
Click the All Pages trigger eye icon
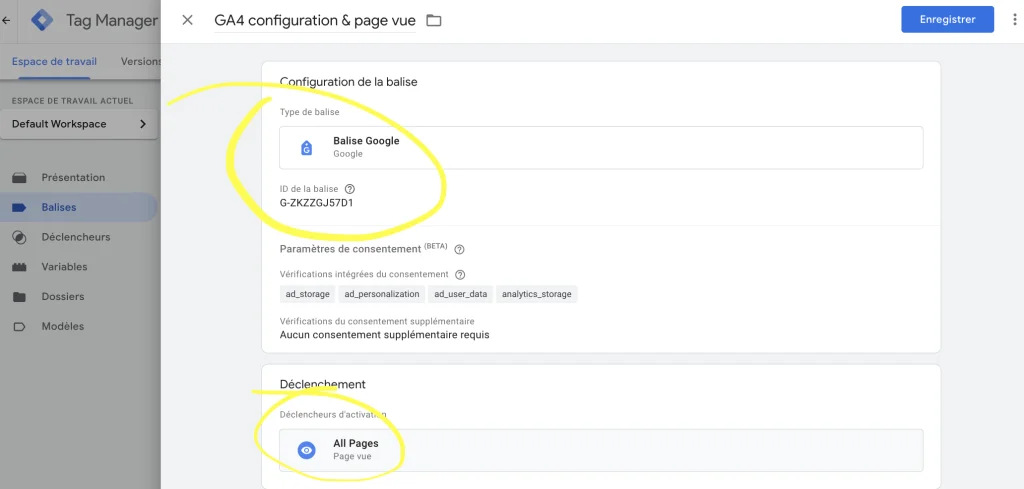pos(307,450)
